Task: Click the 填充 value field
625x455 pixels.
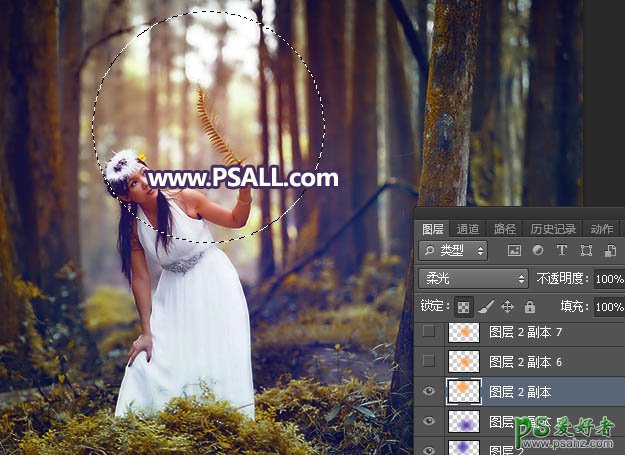Action: tap(608, 307)
